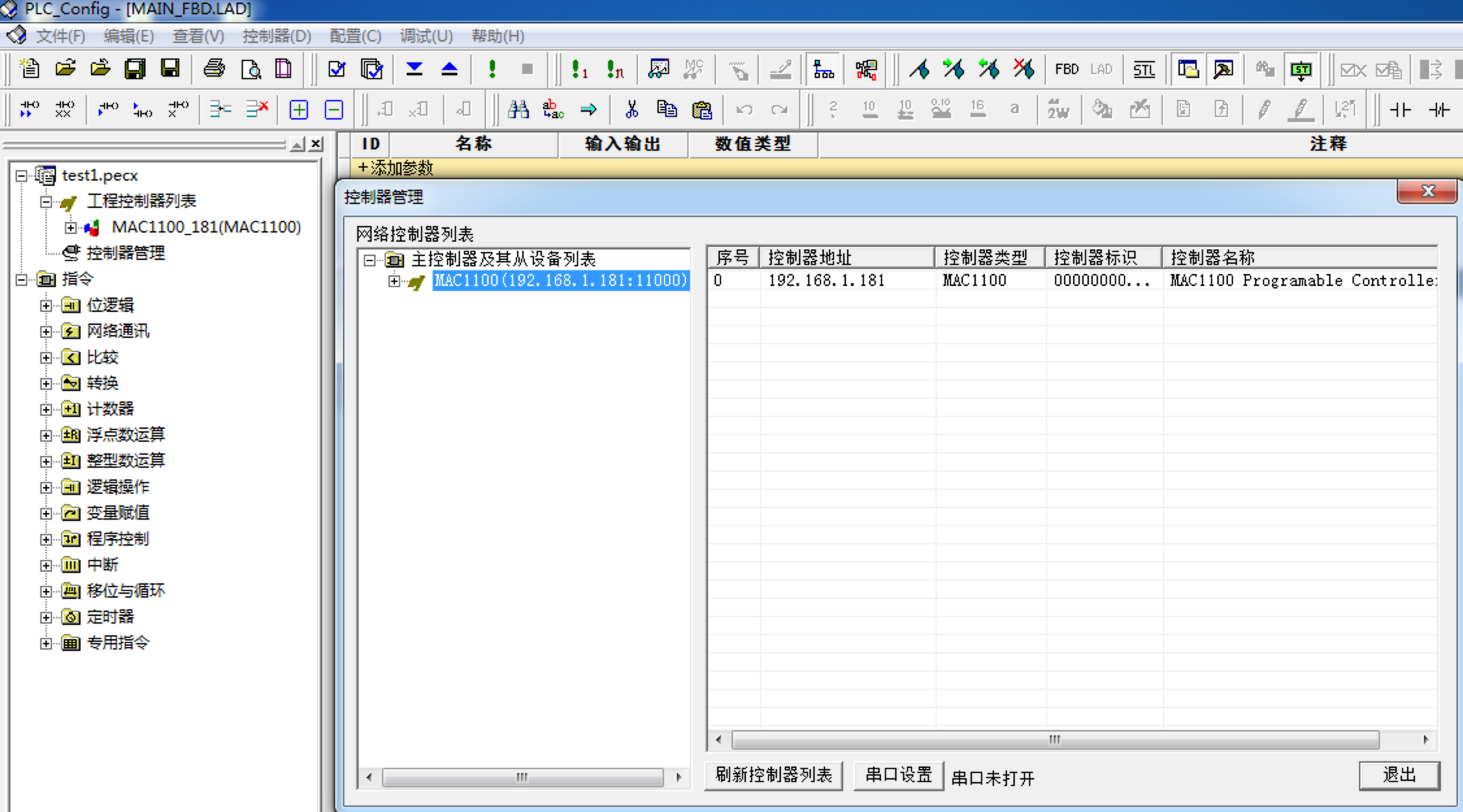Download program to controller
This screenshot has height=812, width=1463.
click(x=414, y=69)
